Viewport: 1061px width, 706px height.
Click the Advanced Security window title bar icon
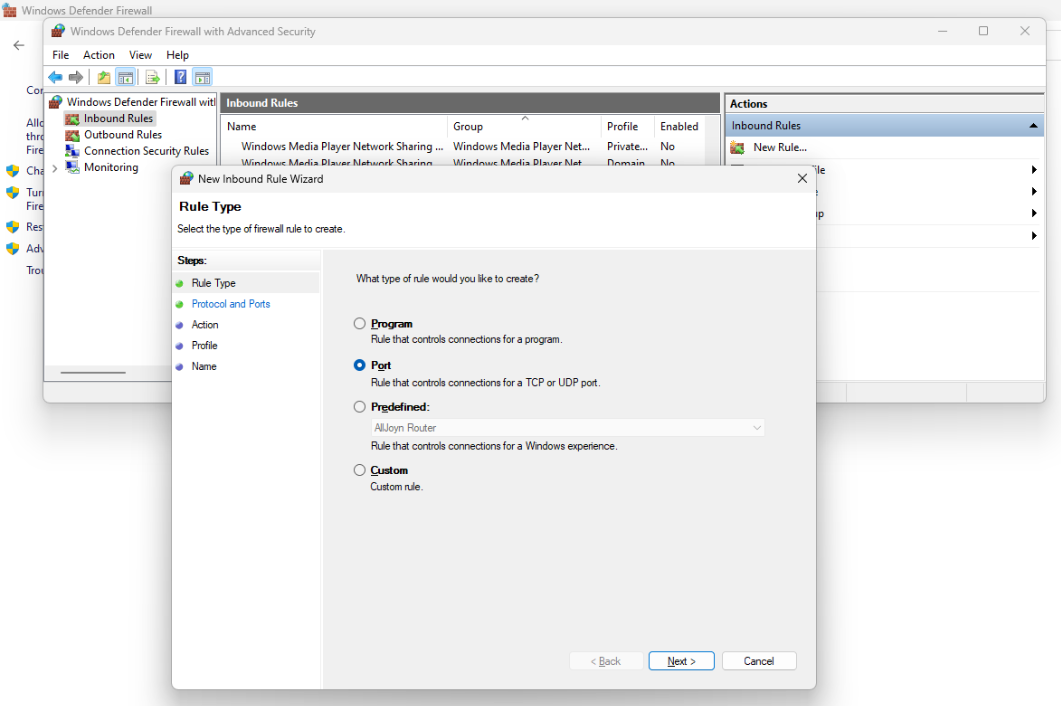click(58, 31)
